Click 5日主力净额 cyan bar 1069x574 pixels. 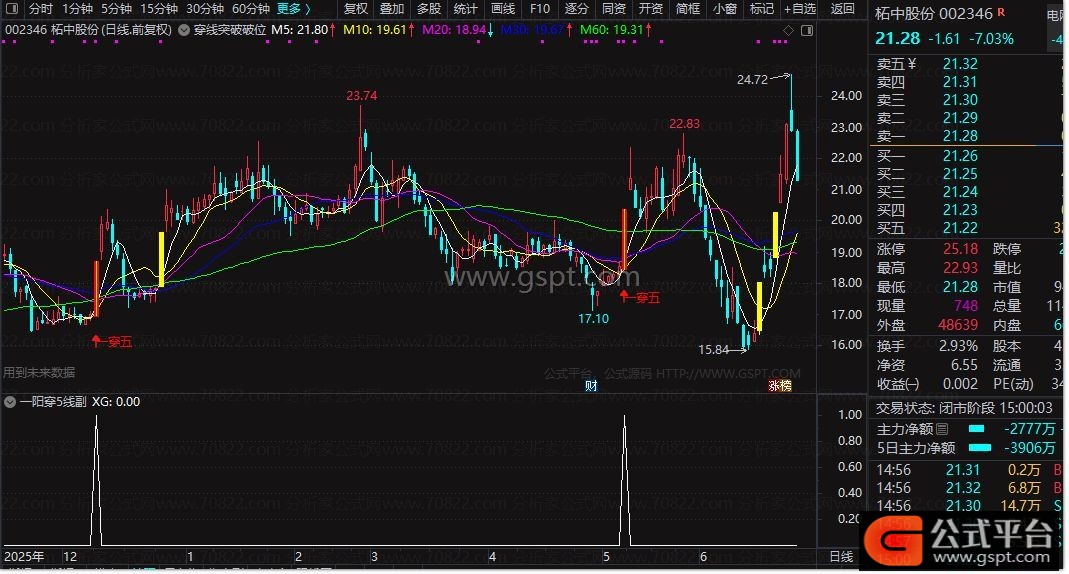pos(980,448)
